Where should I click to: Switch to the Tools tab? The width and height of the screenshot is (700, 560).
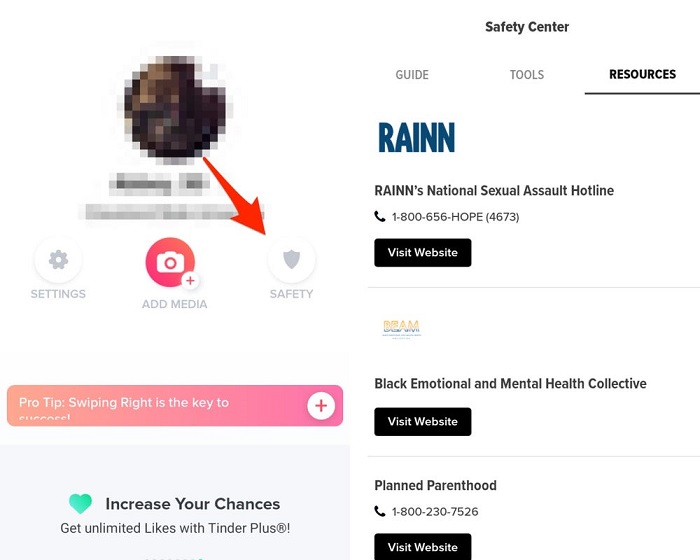(x=526, y=75)
